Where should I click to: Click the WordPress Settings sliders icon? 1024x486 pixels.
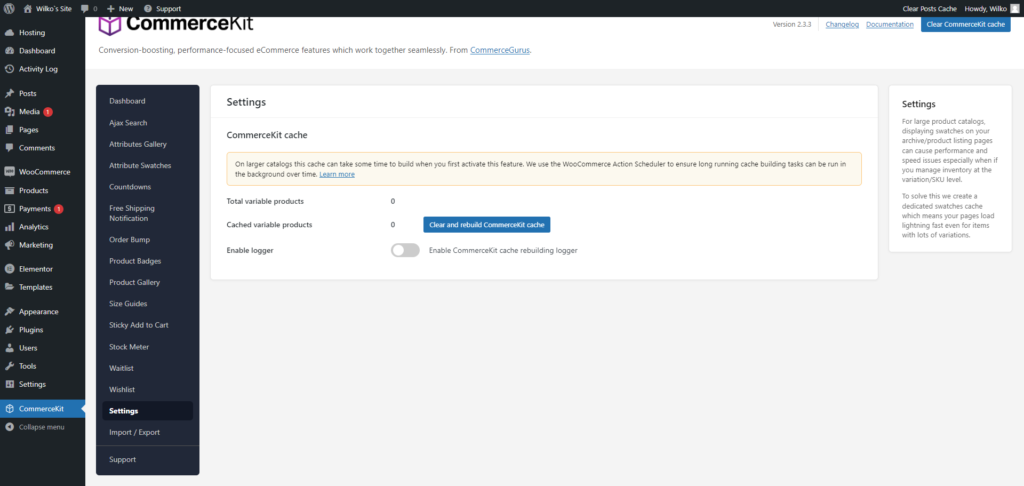9,385
